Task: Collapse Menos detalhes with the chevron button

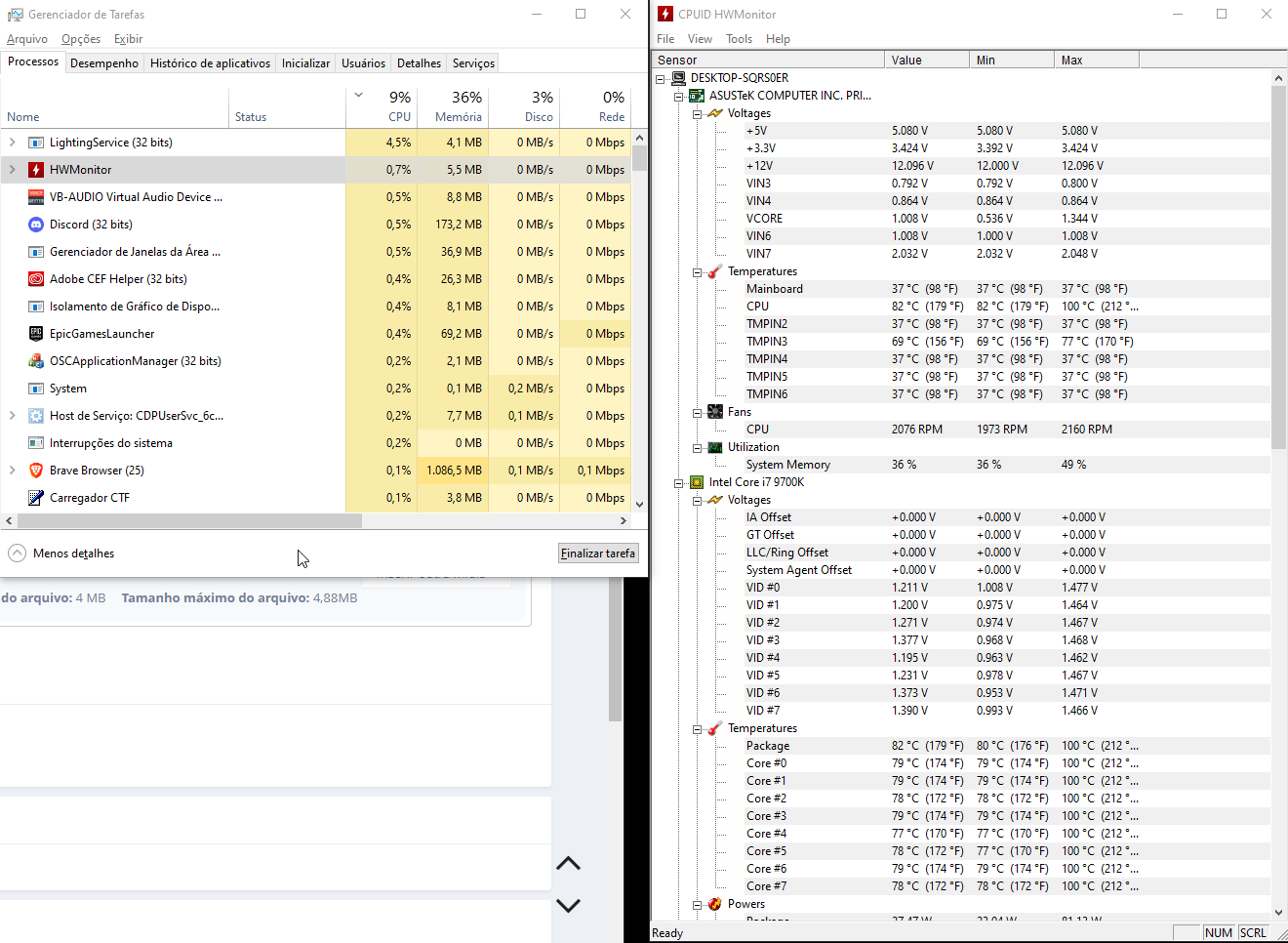Action: [x=17, y=553]
